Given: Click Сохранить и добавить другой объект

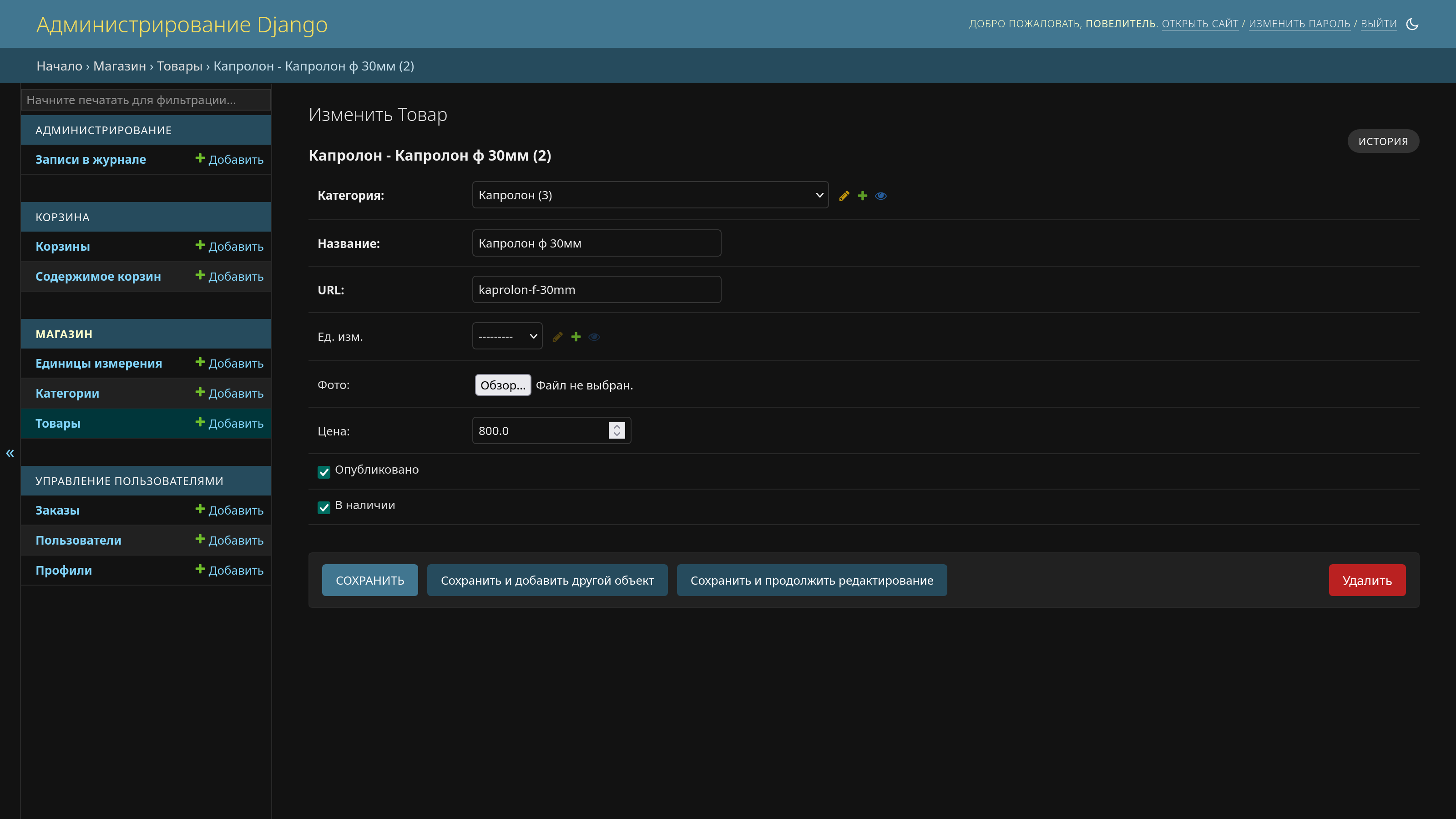Looking at the screenshot, I should coord(547,580).
